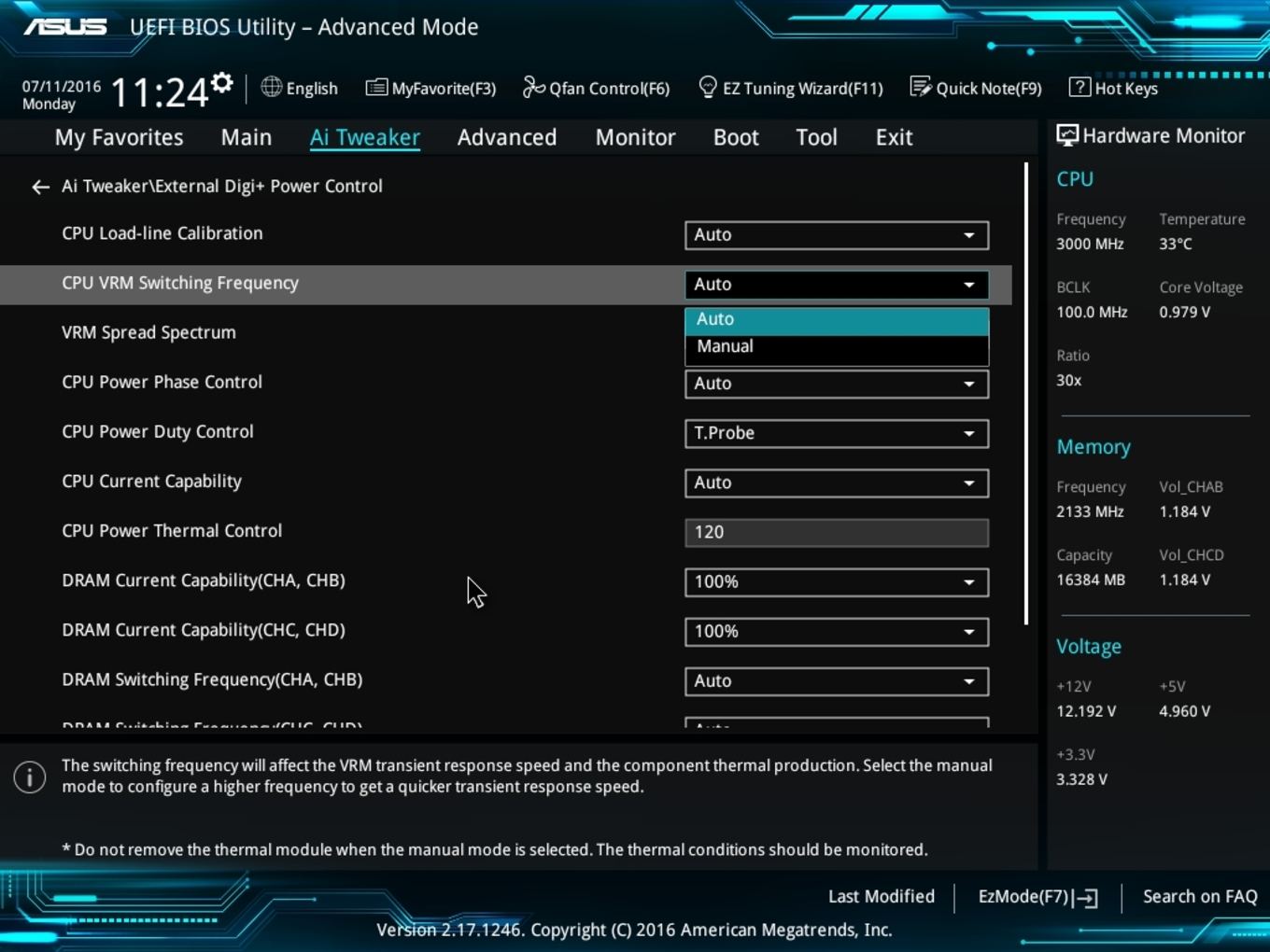Screen dimensions: 1270x952
Task: Click the Hot Keys question mark icon
Action: (x=1079, y=87)
